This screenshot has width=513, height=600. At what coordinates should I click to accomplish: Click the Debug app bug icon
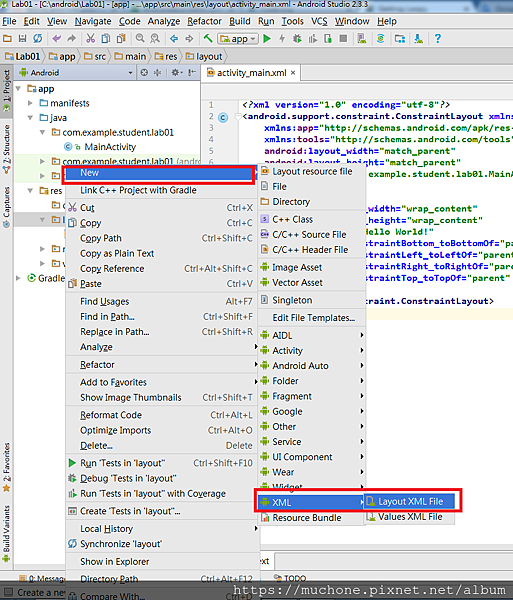[x=297, y=39]
